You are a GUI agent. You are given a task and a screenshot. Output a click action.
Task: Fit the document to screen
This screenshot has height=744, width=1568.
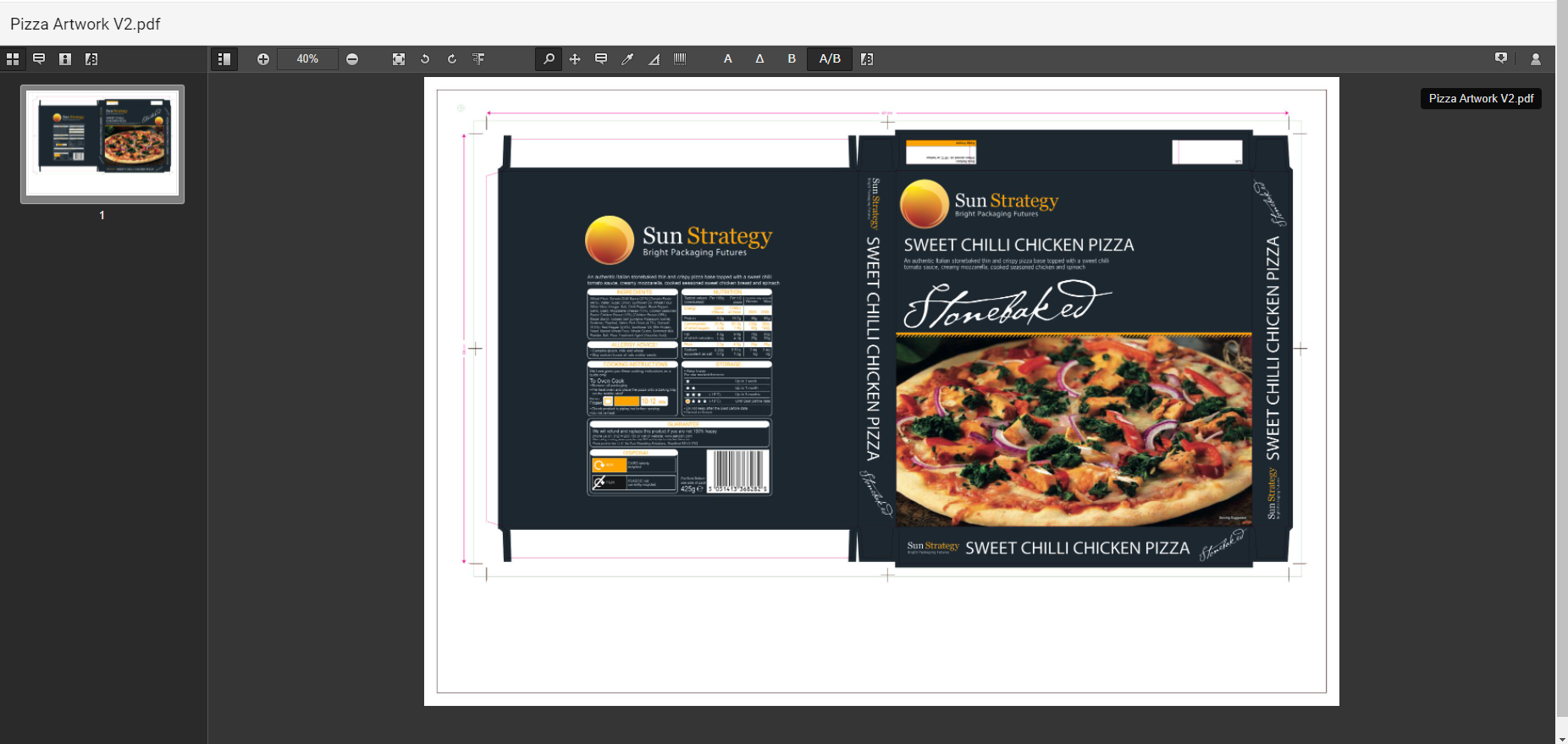point(399,59)
